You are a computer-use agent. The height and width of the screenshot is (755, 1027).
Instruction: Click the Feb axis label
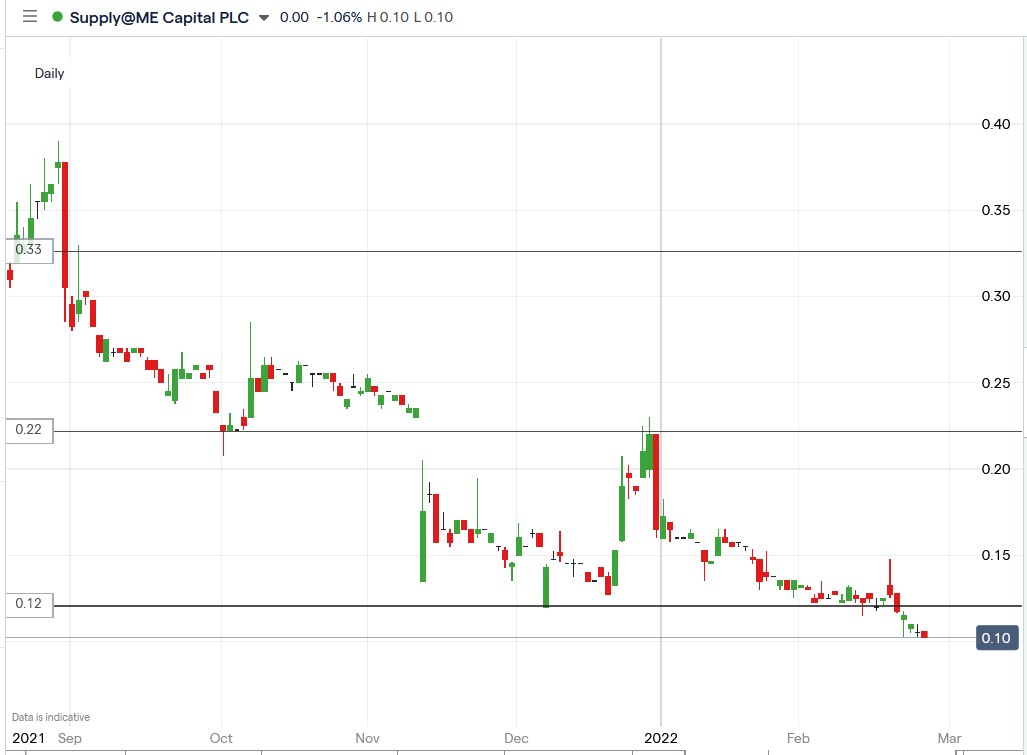798,738
